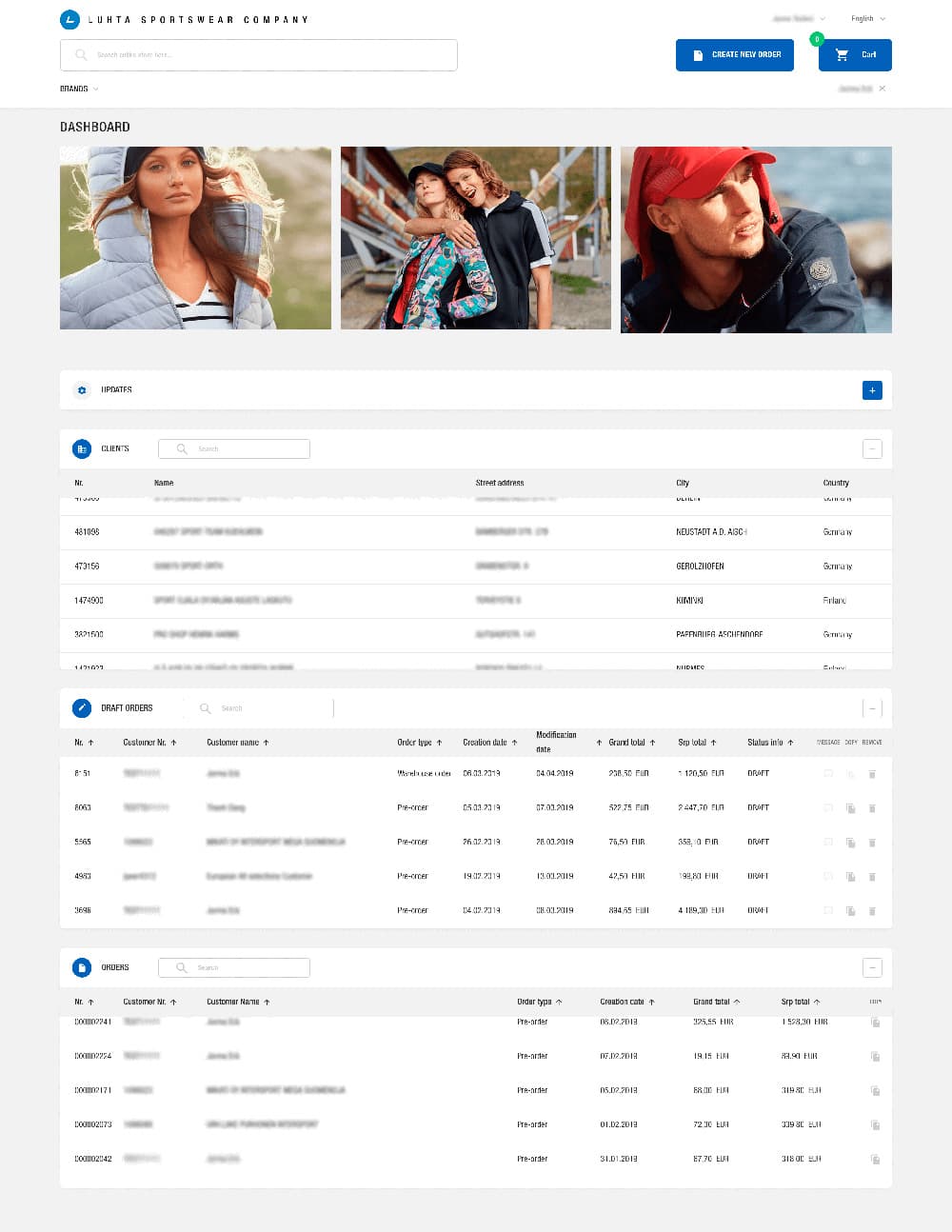Collapse the Clients panel

click(x=872, y=448)
